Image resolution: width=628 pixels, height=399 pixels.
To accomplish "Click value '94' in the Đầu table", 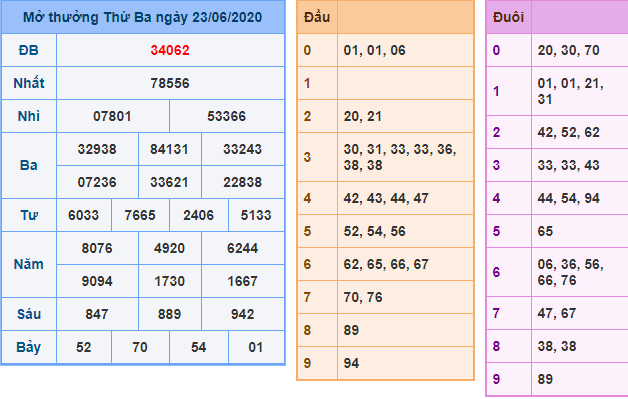I will point(351,363).
